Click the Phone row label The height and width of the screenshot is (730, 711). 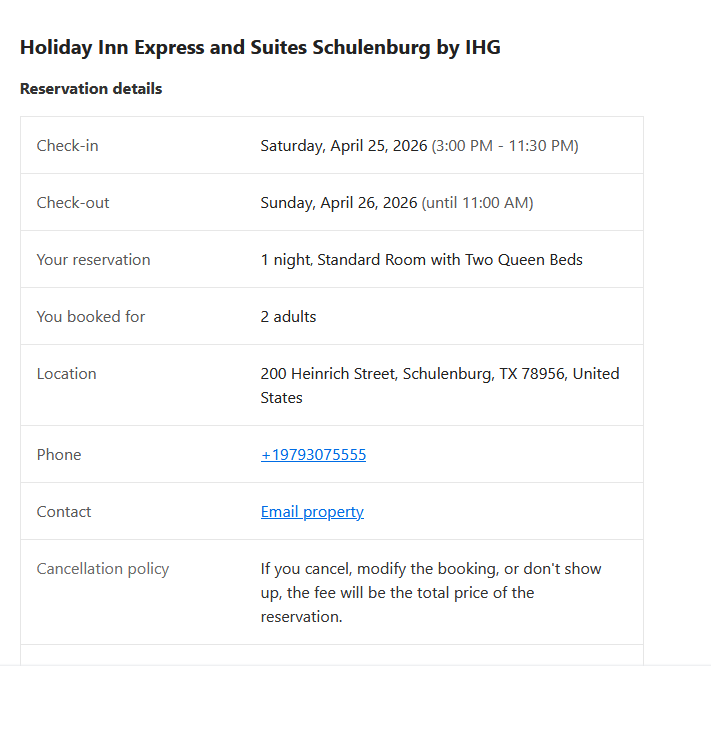(x=59, y=454)
